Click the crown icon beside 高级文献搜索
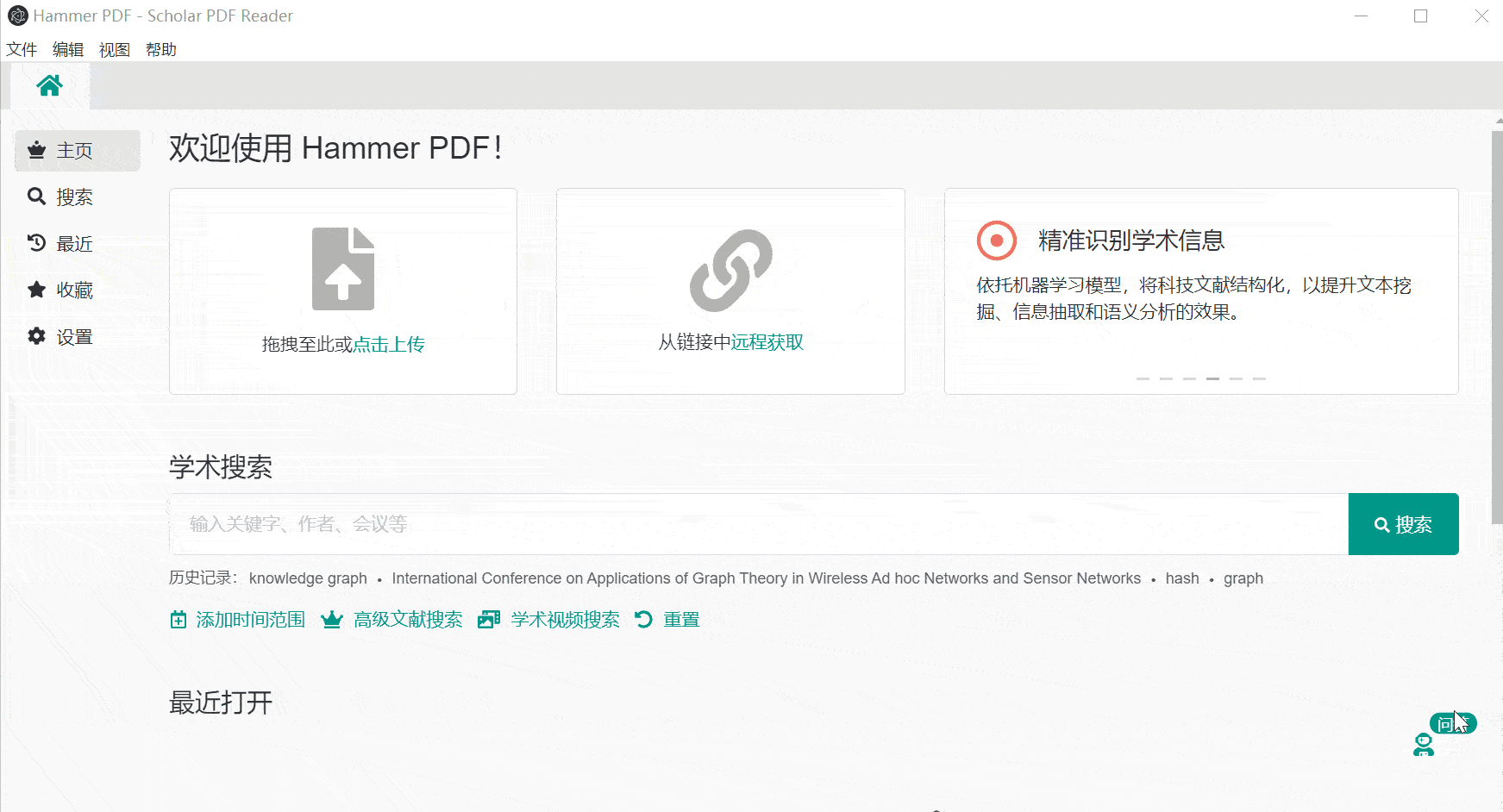This screenshot has width=1503, height=812. (x=332, y=620)
